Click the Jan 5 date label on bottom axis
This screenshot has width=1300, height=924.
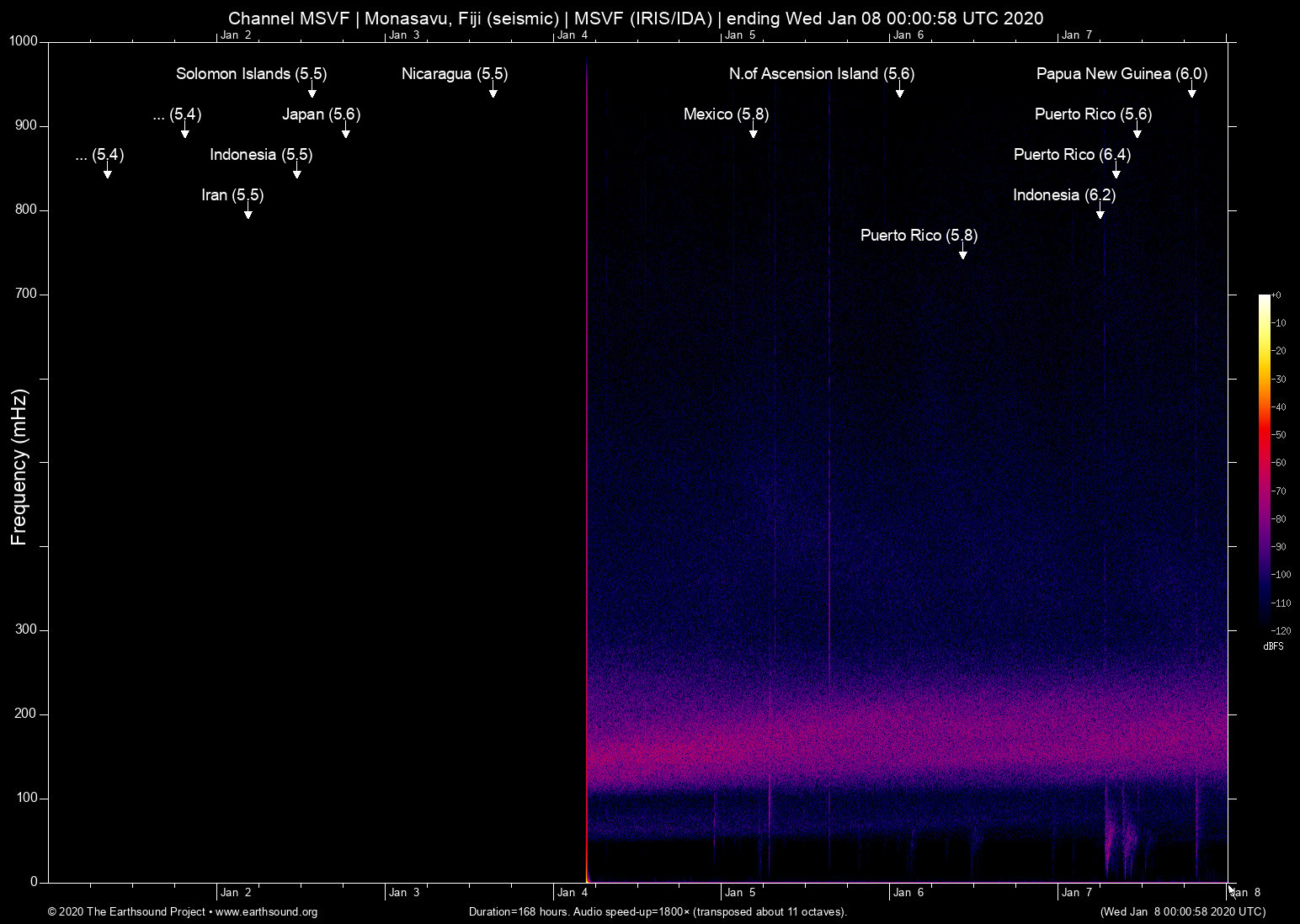[740, 893]
